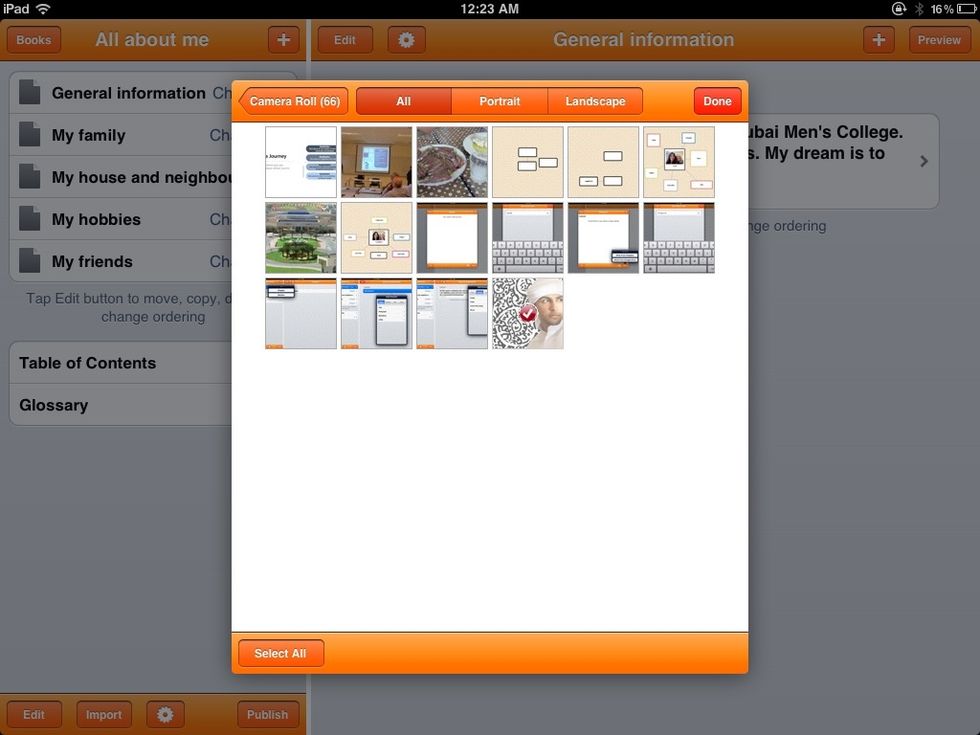Open the General information chapter page icon
This screenshot has width=980, height=735.
click(x=30, y=93)
